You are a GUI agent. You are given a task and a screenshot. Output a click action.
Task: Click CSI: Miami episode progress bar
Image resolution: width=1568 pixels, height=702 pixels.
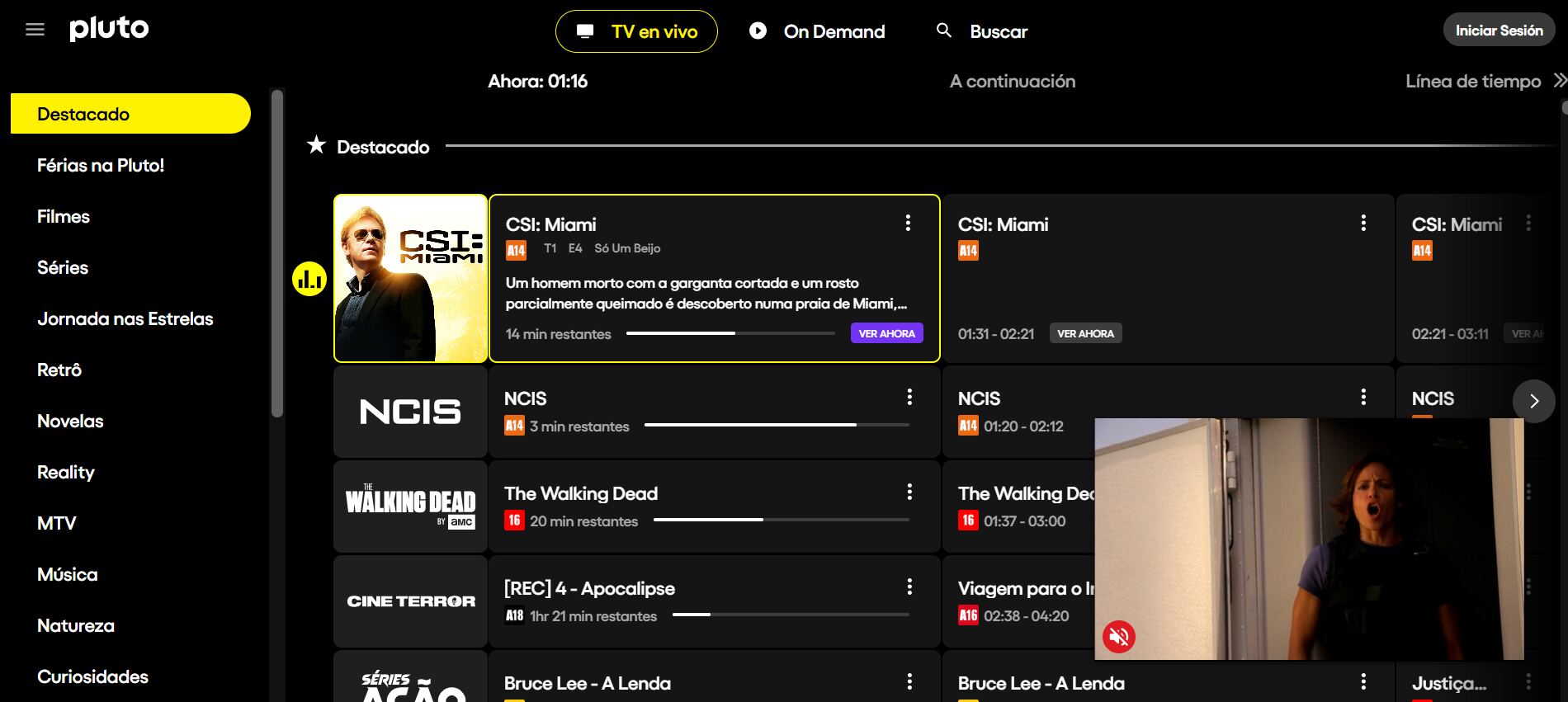pyautogui.click(x=730, y=333)
